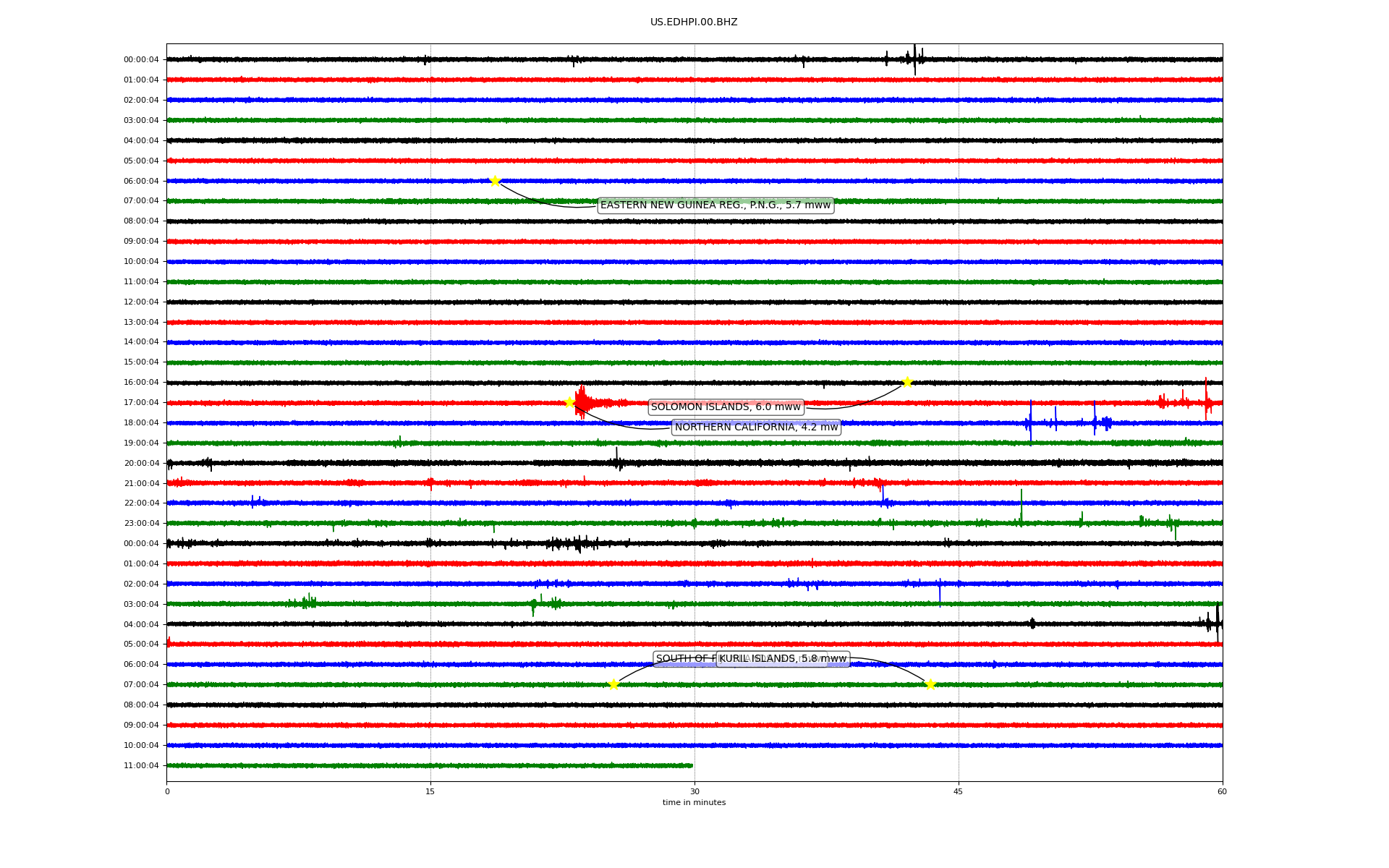Click the star left of Kuril Islands label

pyautogui.click(x=613, y=684)
